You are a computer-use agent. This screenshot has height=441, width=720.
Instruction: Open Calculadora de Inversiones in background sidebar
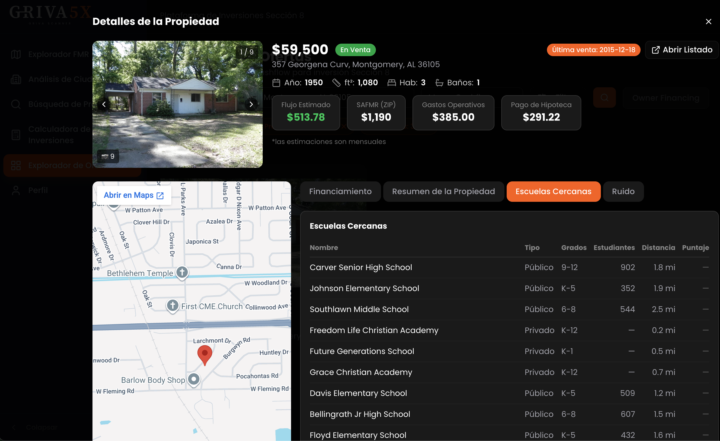(x=50, y=135)
